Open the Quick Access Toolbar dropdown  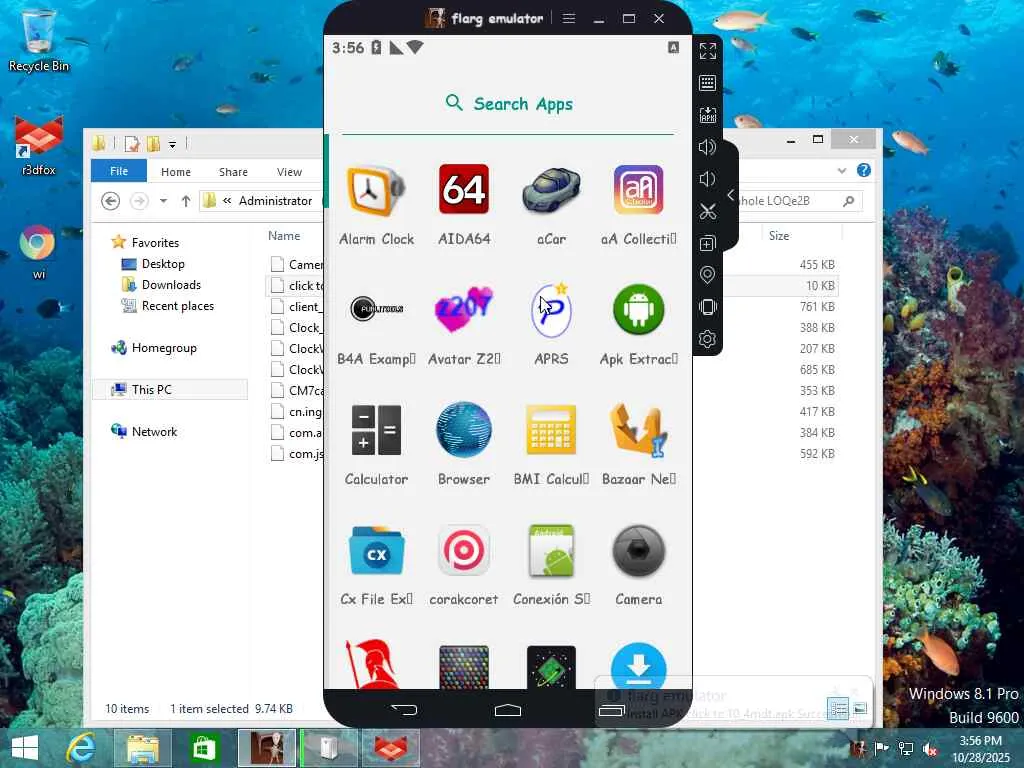(172, 144)
